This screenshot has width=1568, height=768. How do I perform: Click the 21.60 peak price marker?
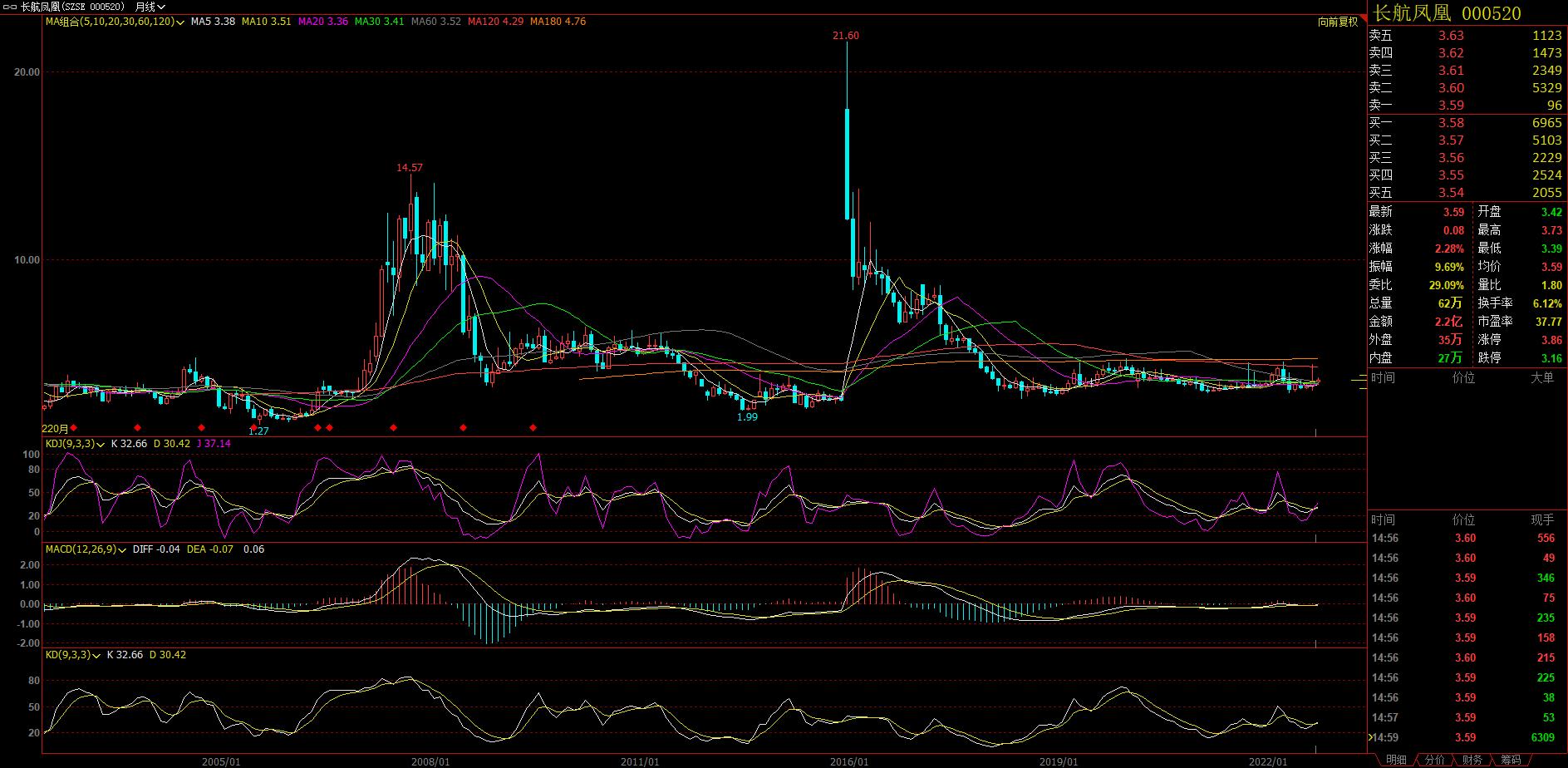[x=846, y=36]
